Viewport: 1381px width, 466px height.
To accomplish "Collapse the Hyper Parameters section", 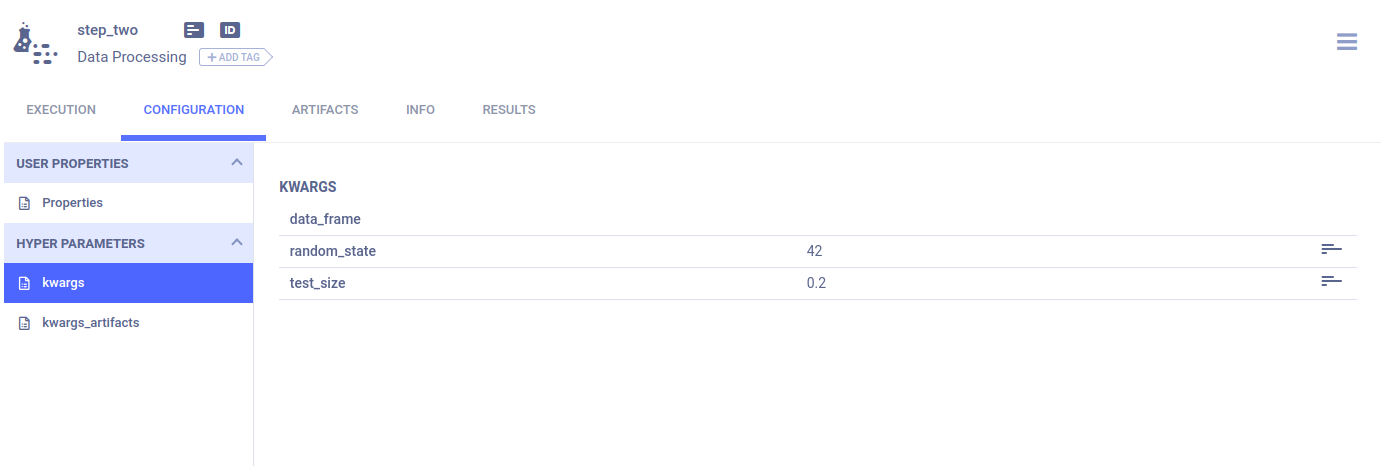I will tap(236, 242).
